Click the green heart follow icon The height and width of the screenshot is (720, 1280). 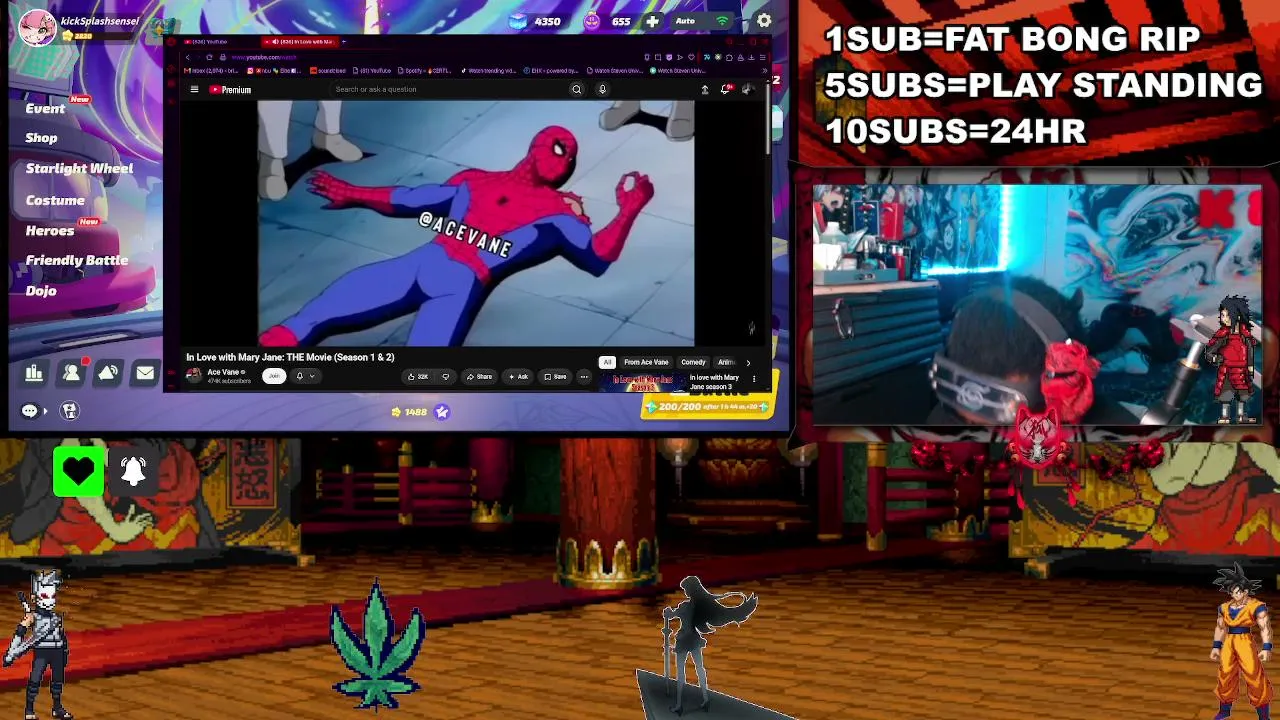pyautogui.click(x=78, y=472)
